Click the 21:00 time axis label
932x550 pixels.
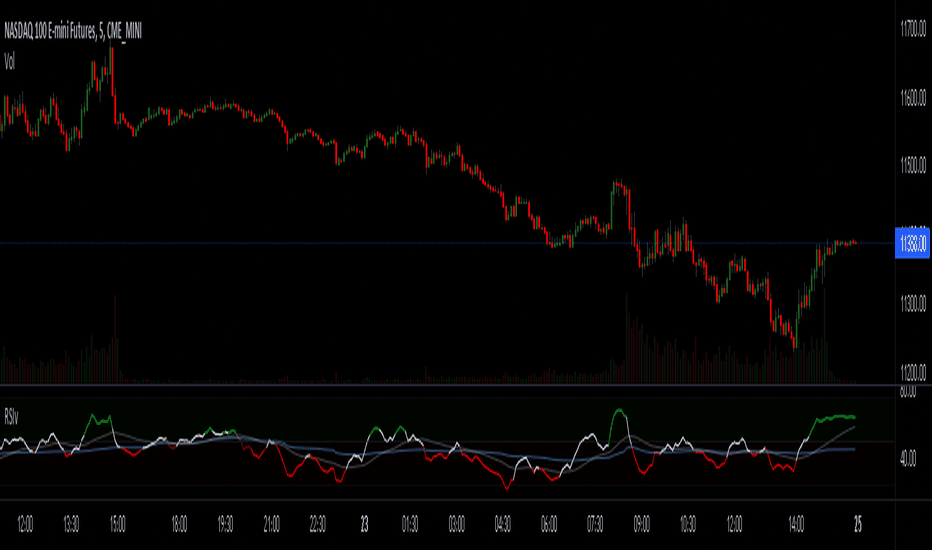271,524
